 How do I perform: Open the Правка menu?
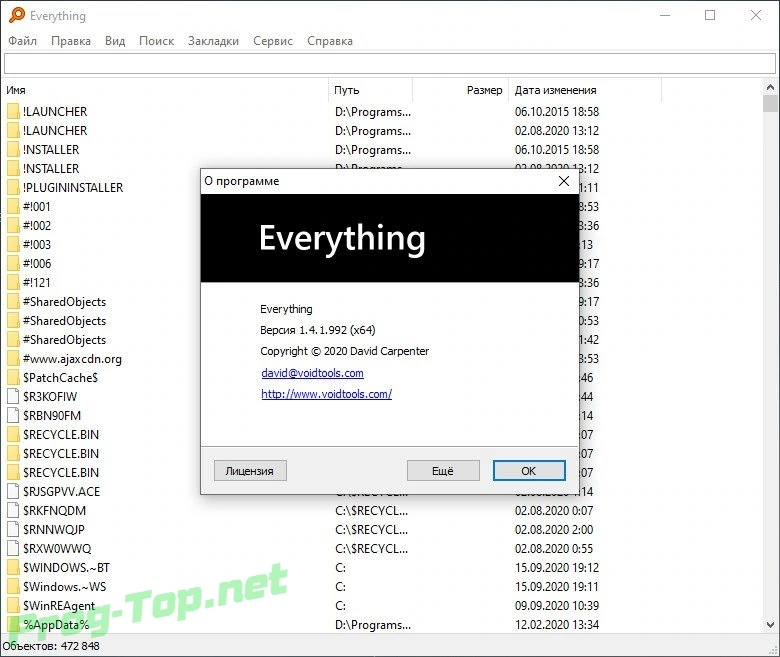[71, 41]
